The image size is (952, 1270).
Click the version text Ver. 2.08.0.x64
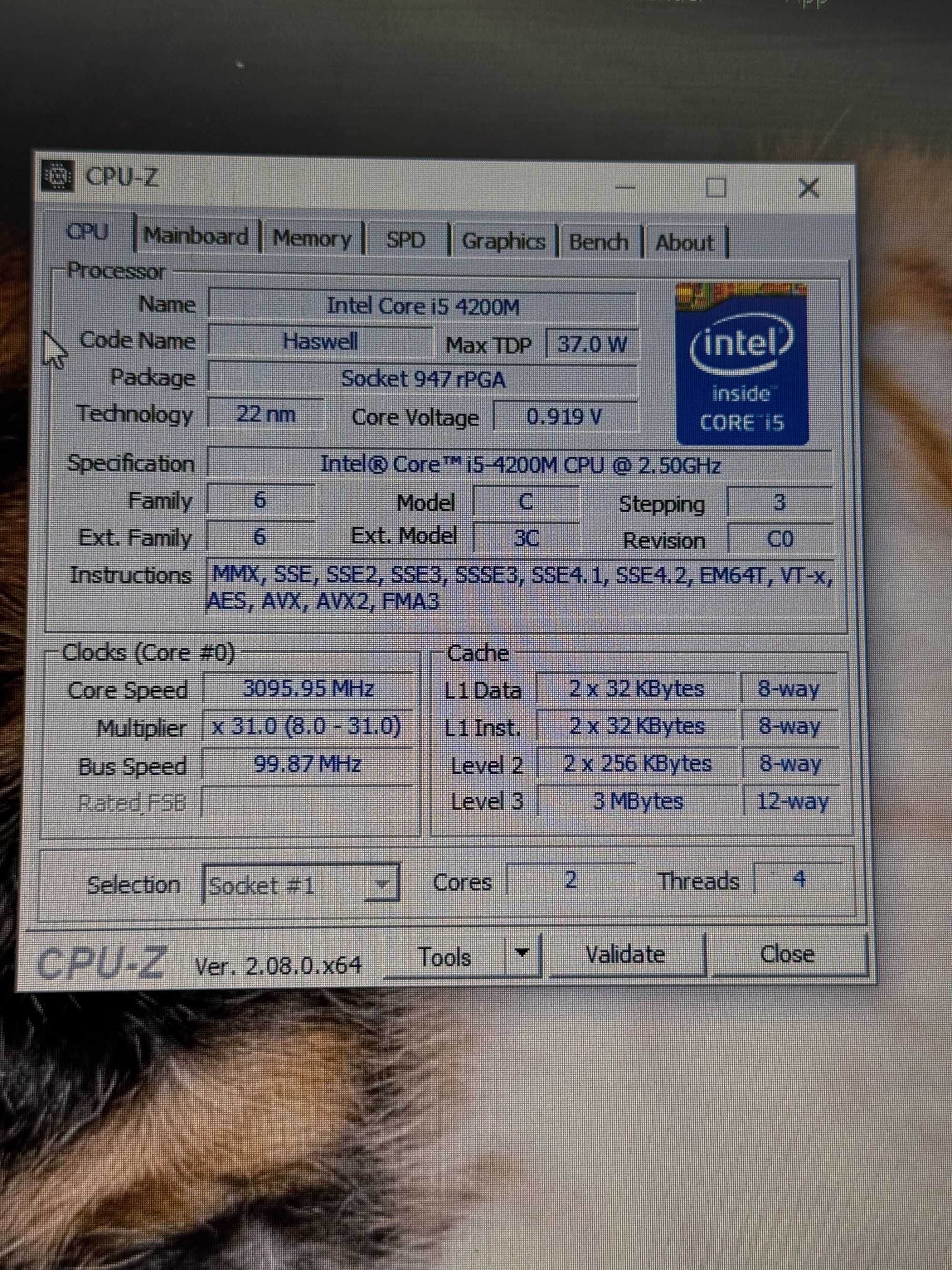278,966
